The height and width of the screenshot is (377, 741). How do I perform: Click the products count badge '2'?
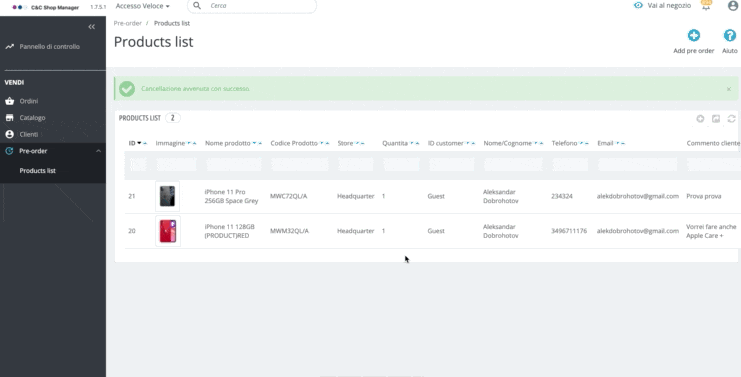coord(172,118)
